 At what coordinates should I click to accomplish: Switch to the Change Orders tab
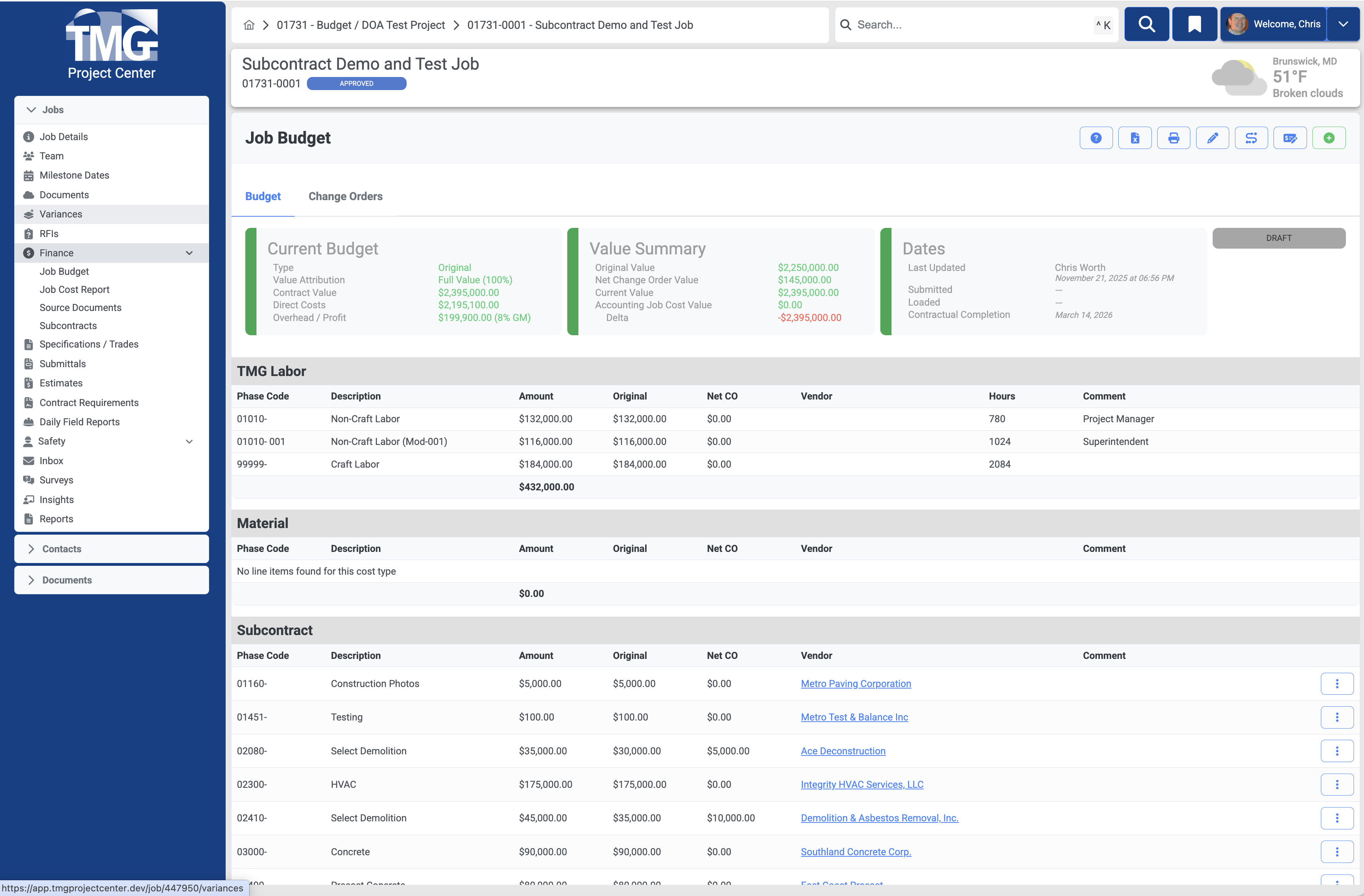pos(345,196)
